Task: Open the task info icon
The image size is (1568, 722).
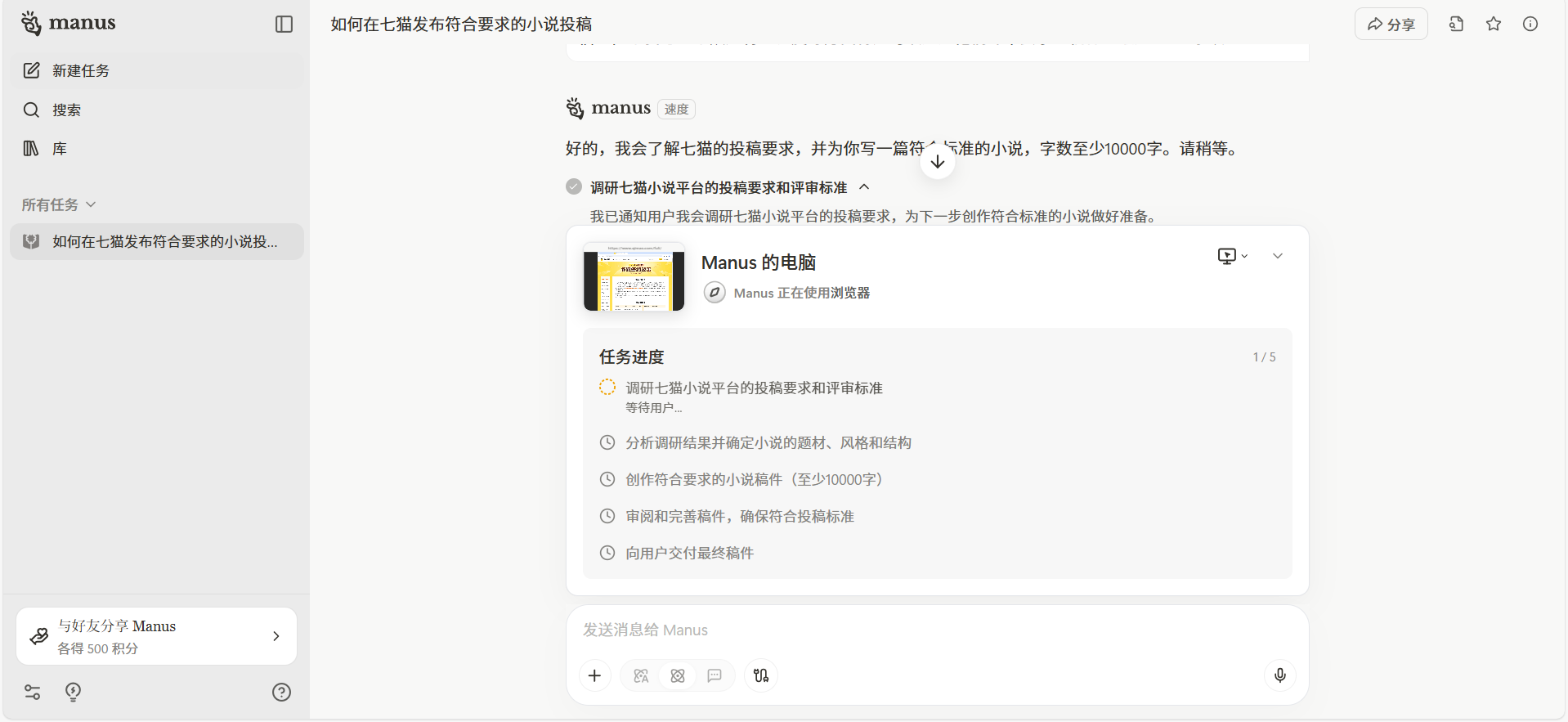Action: [x=1530, y=25]
